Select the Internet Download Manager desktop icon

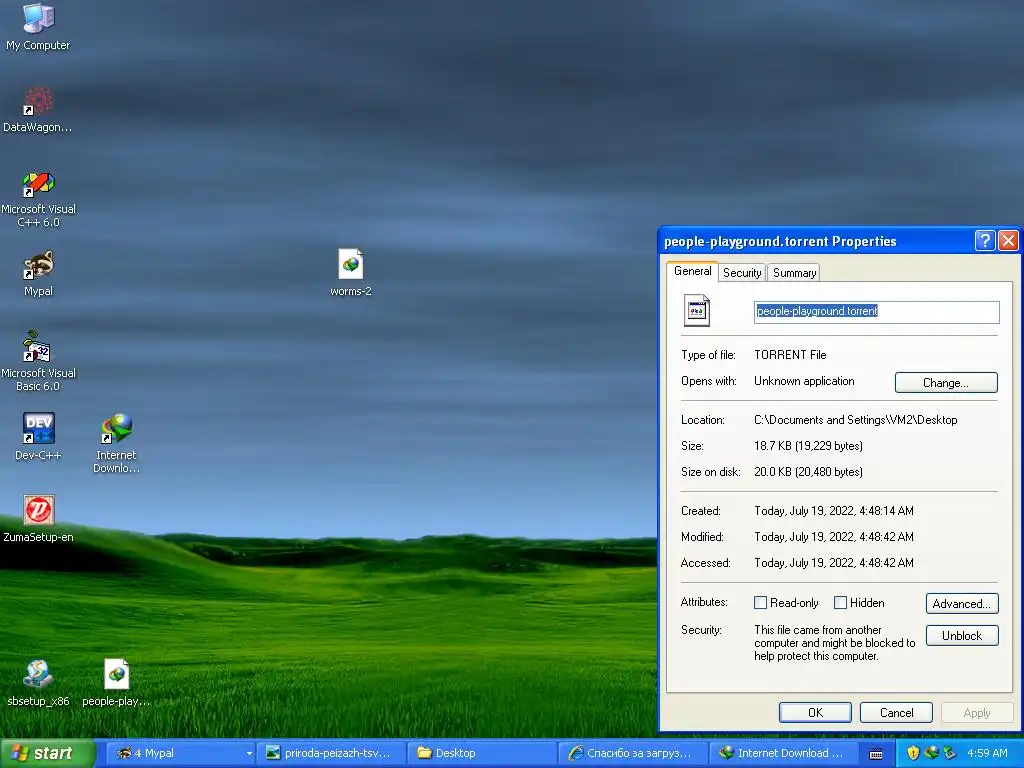[x=116, y=443]
